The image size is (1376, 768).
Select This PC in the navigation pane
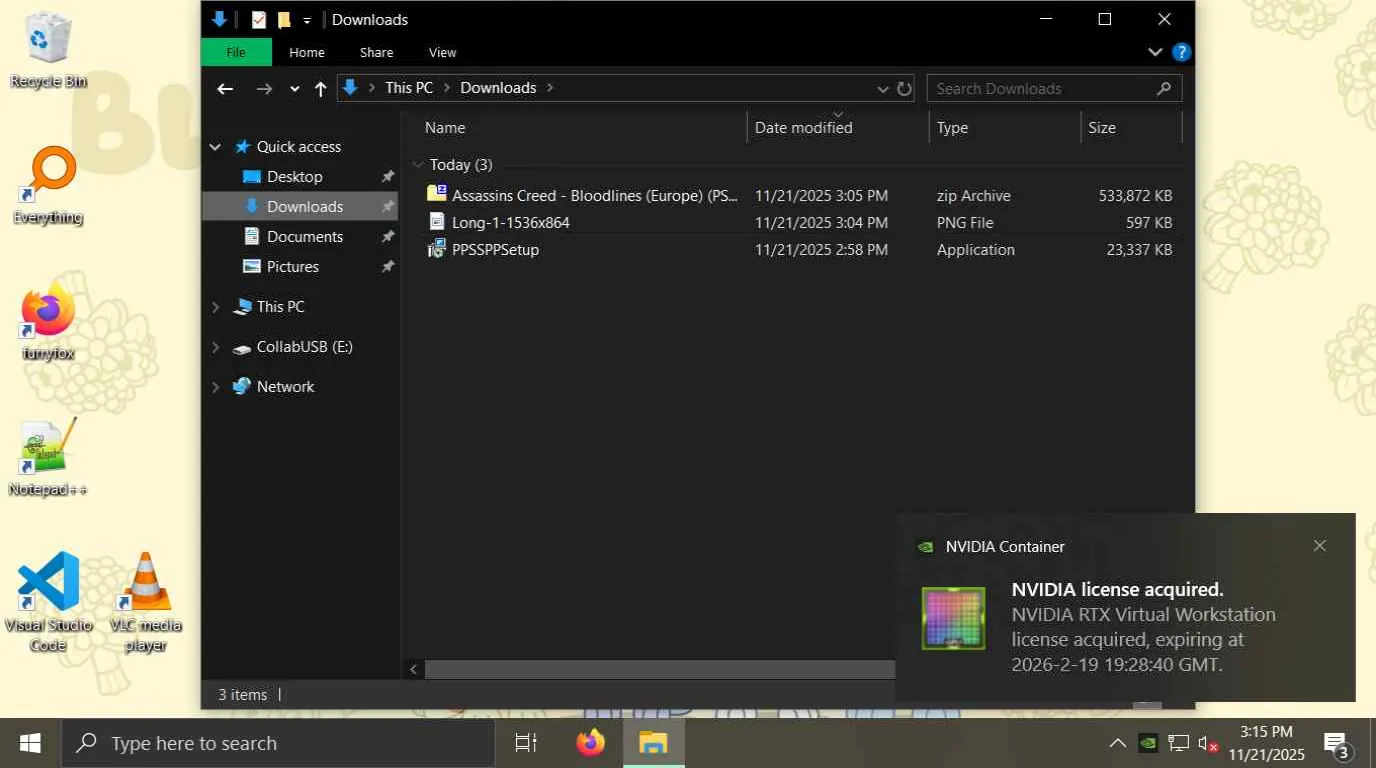(x=281, y=307)
